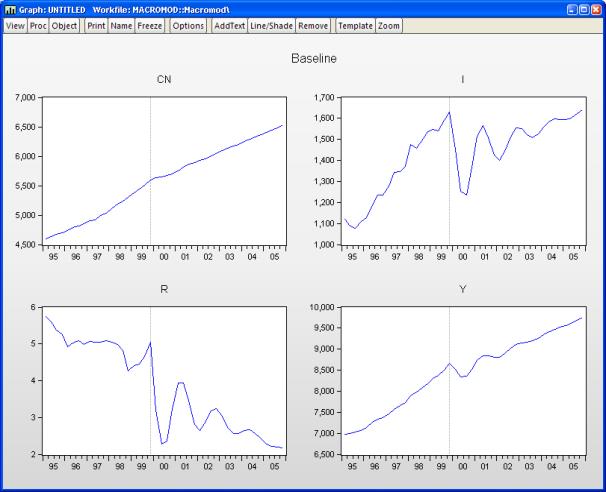Open graph Options
The image size is (606, 492).
coord(188,25)
